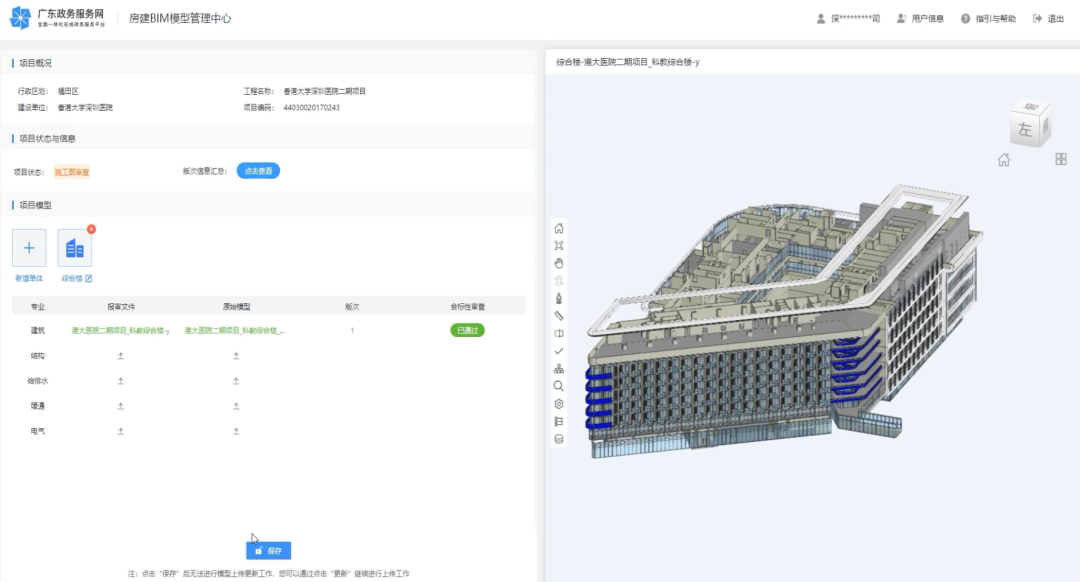Select the pan hand tool
Screen dimensions: 1080x582
pyautogui.click(x=559, y=263)
